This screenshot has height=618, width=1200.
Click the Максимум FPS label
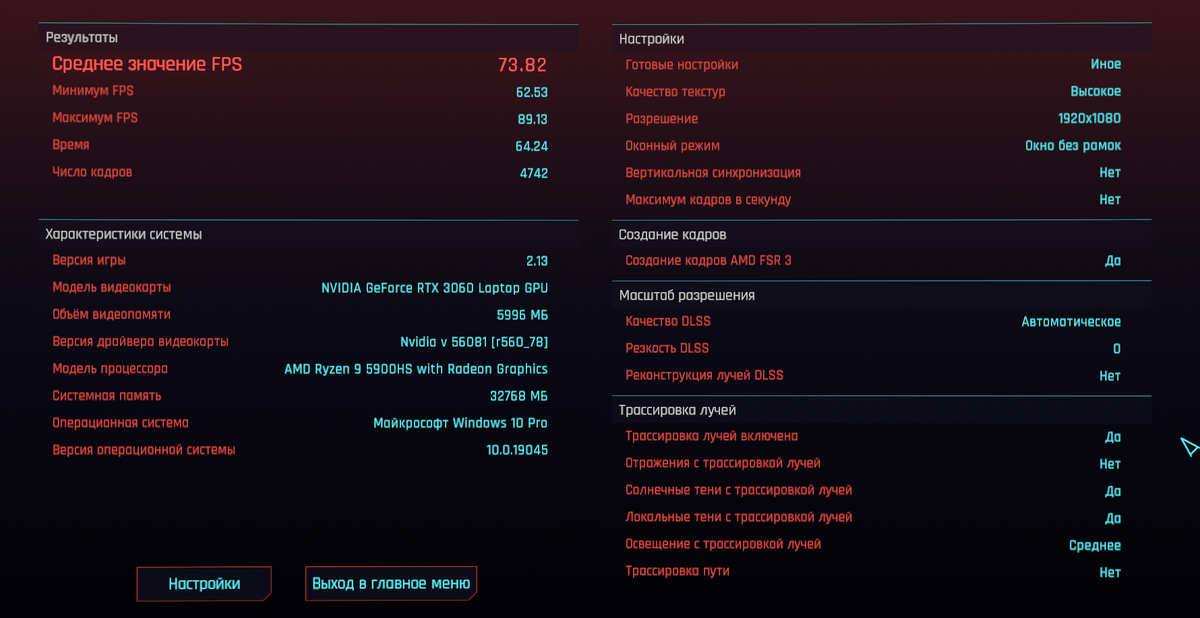[95, 118]
